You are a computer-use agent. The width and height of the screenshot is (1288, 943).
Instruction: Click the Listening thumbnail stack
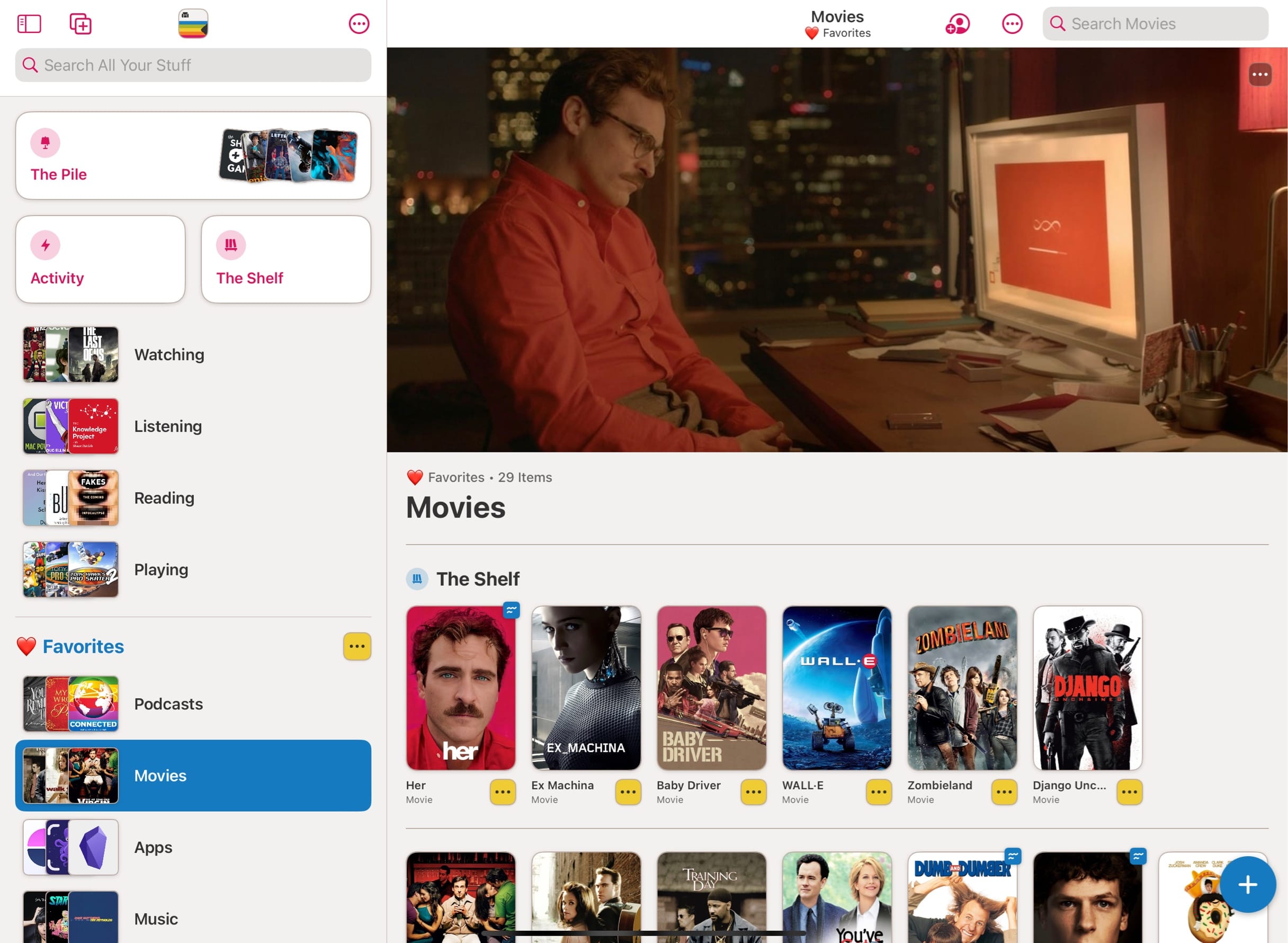point(71,426)
